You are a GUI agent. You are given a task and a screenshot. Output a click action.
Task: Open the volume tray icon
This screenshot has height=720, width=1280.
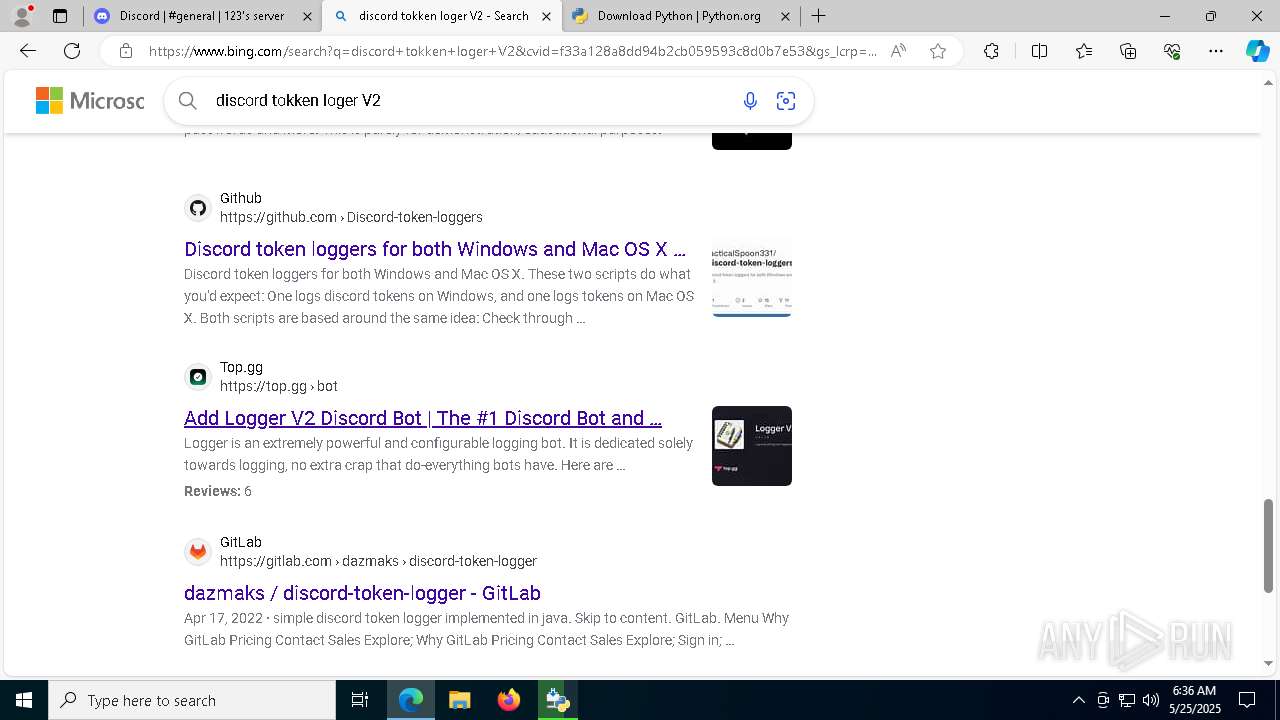1151,700
